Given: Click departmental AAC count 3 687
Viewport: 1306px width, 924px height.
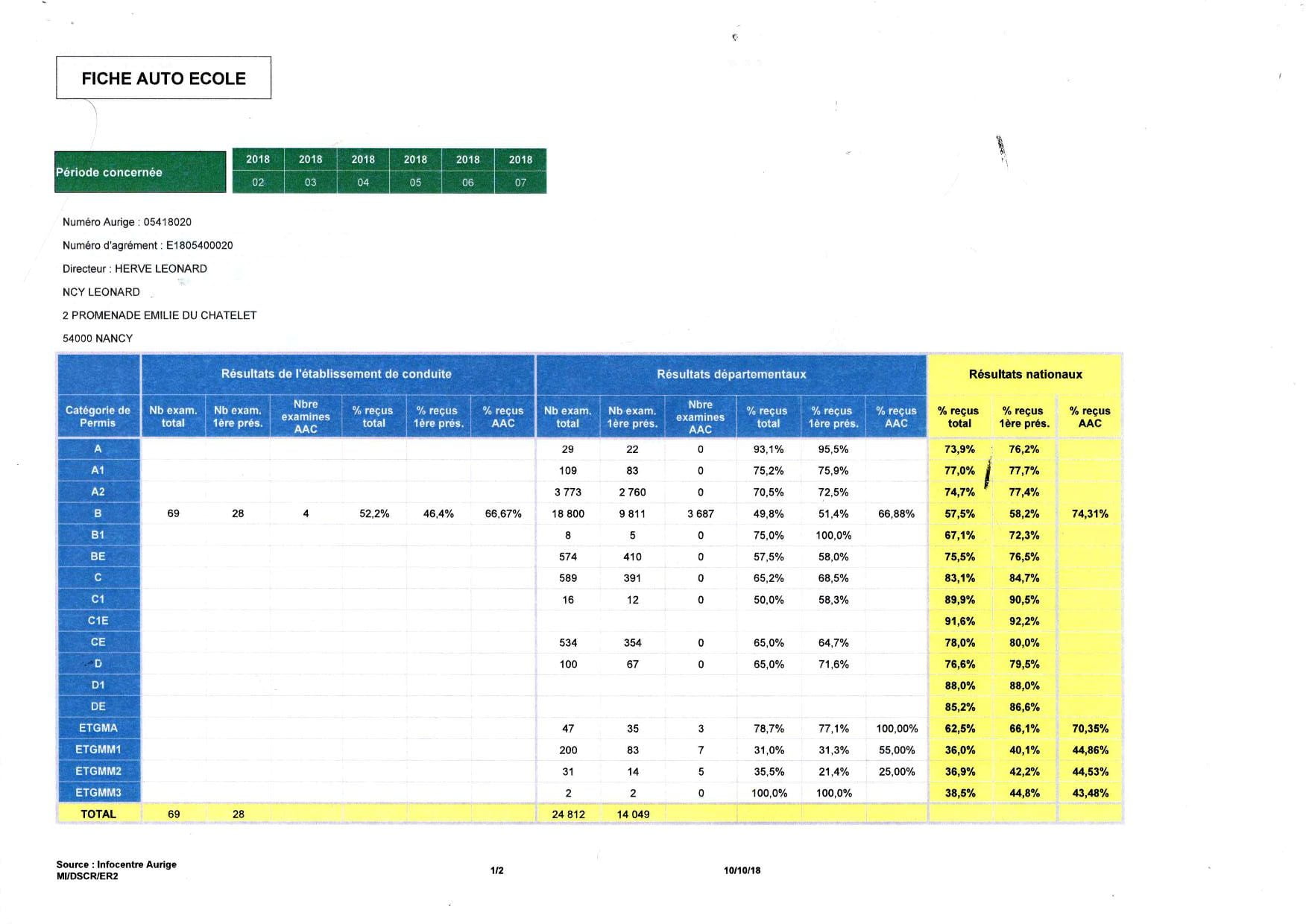Looking at the screenshot, I should pos(701,513).
